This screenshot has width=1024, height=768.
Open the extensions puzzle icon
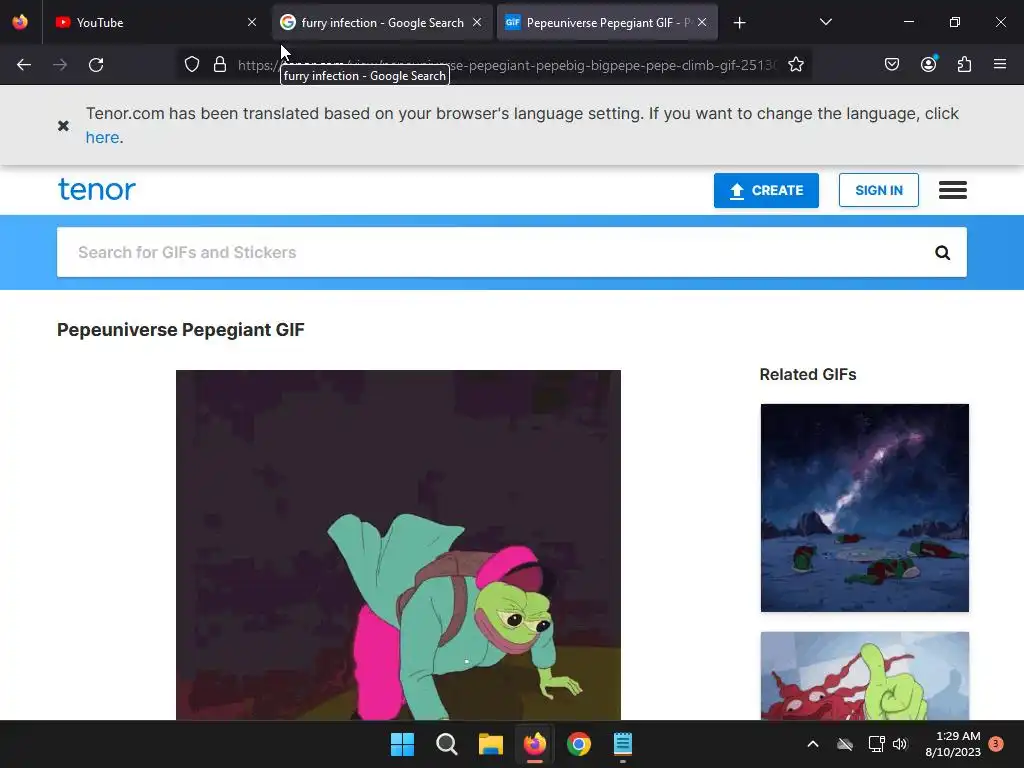click(964, 65)
